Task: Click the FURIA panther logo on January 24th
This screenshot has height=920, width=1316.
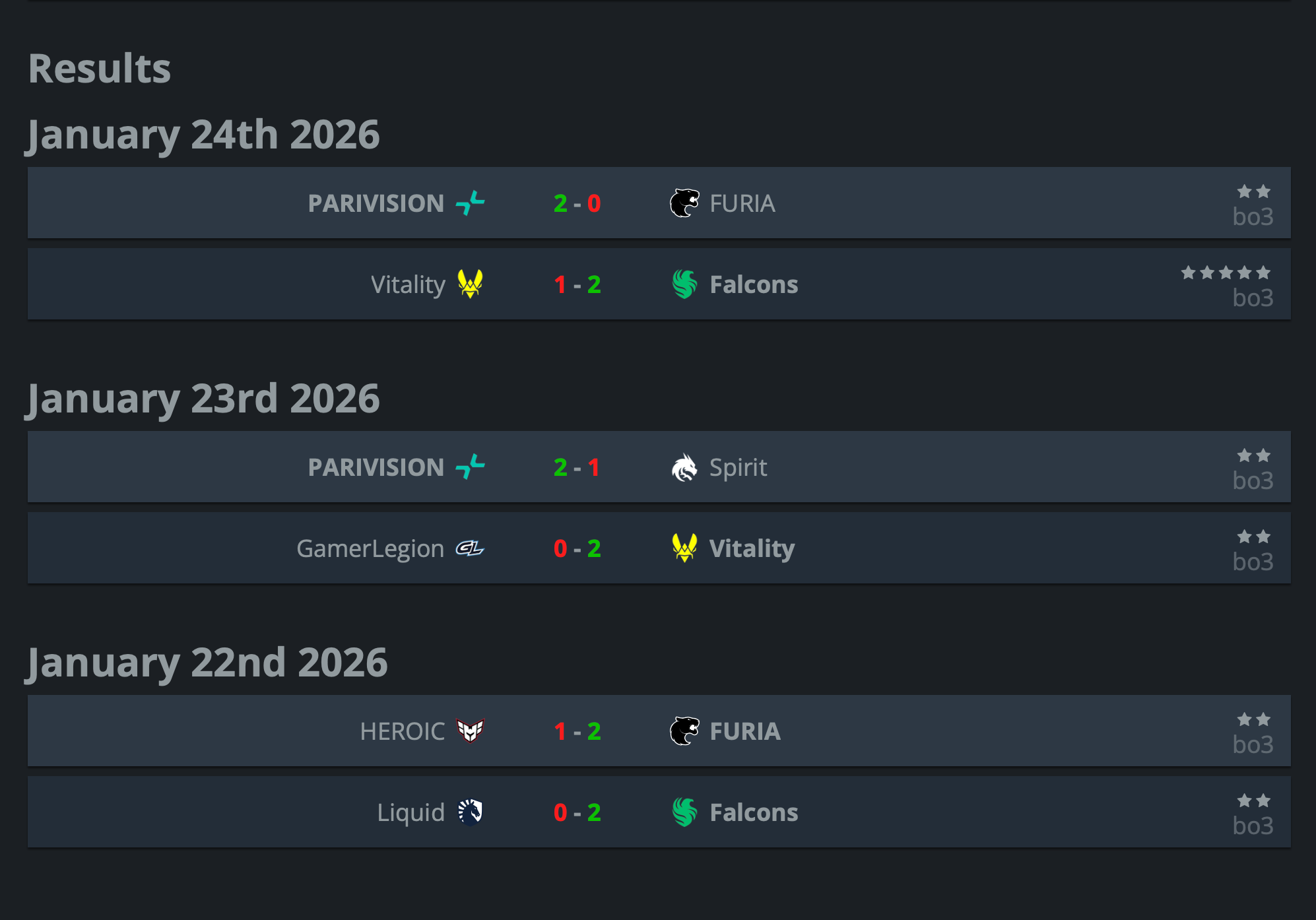Action: (684, 203)
